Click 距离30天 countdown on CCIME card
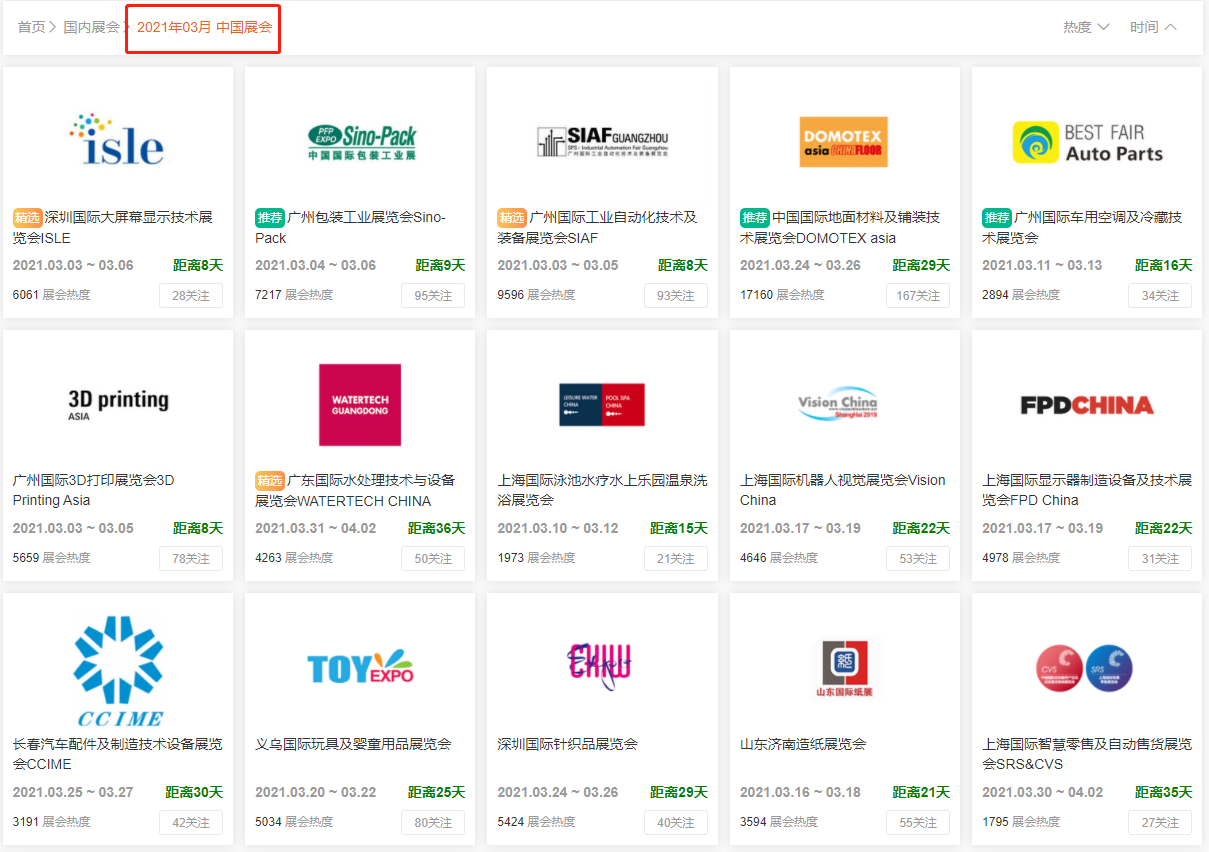 pos(194,792)
